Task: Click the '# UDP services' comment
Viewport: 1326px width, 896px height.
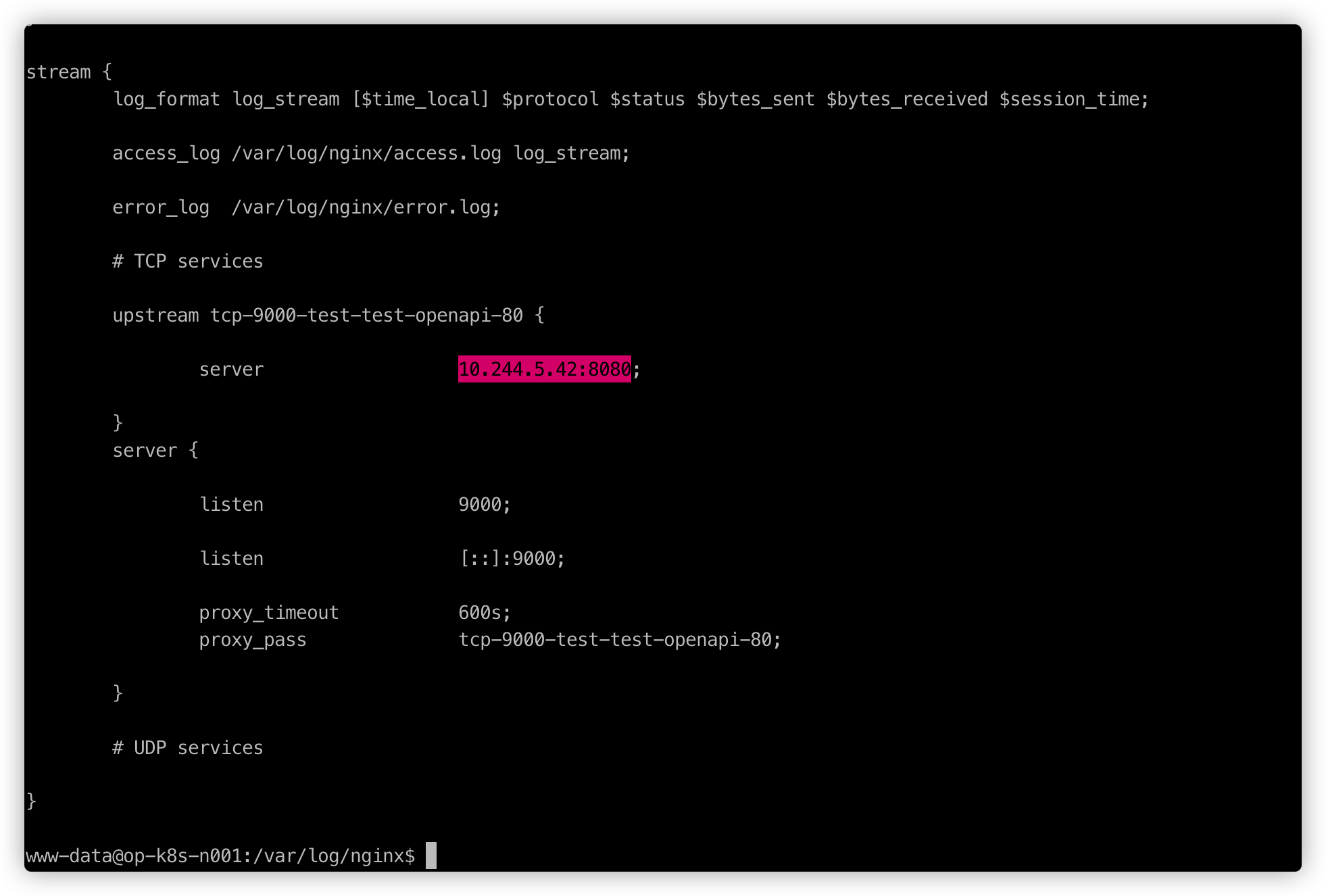Action: (188, 748)
